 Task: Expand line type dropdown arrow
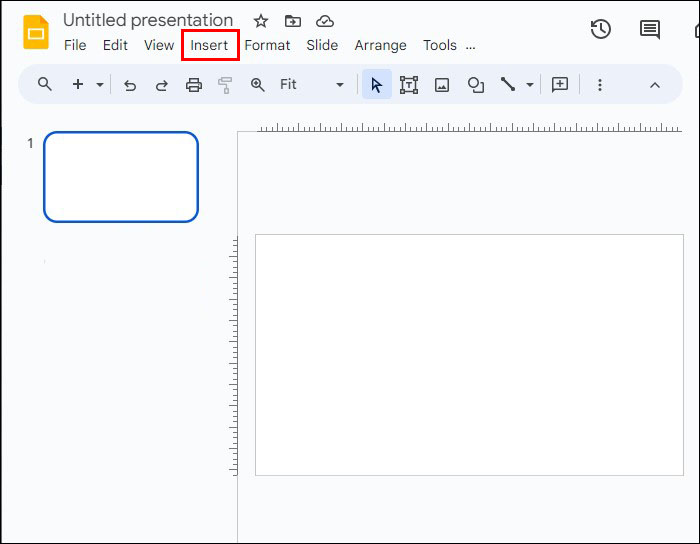530,85
